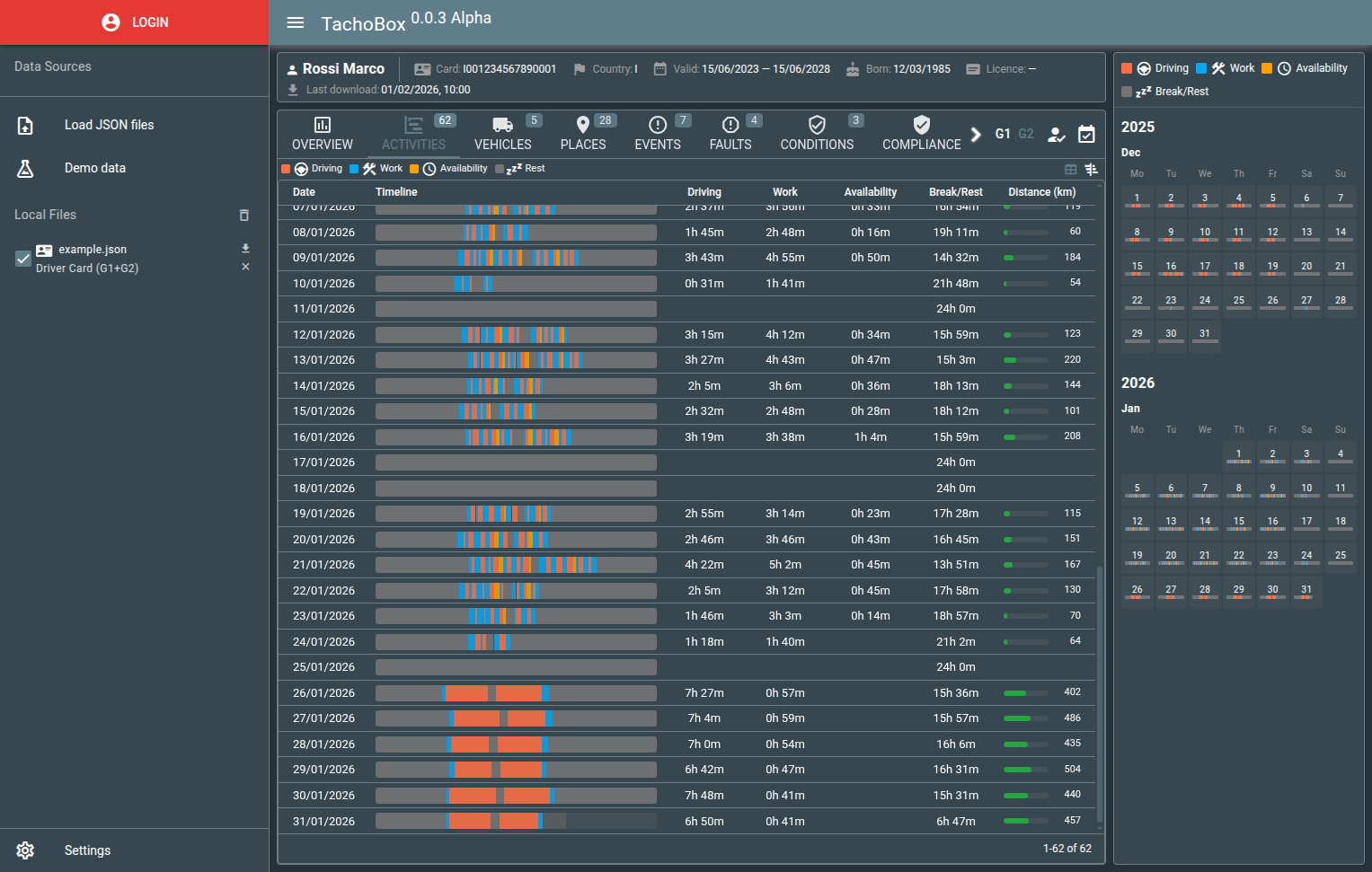Uncheck the example.json file checkbox
1372x872 pixels.
pyautogui.click(x=23, y=259)
